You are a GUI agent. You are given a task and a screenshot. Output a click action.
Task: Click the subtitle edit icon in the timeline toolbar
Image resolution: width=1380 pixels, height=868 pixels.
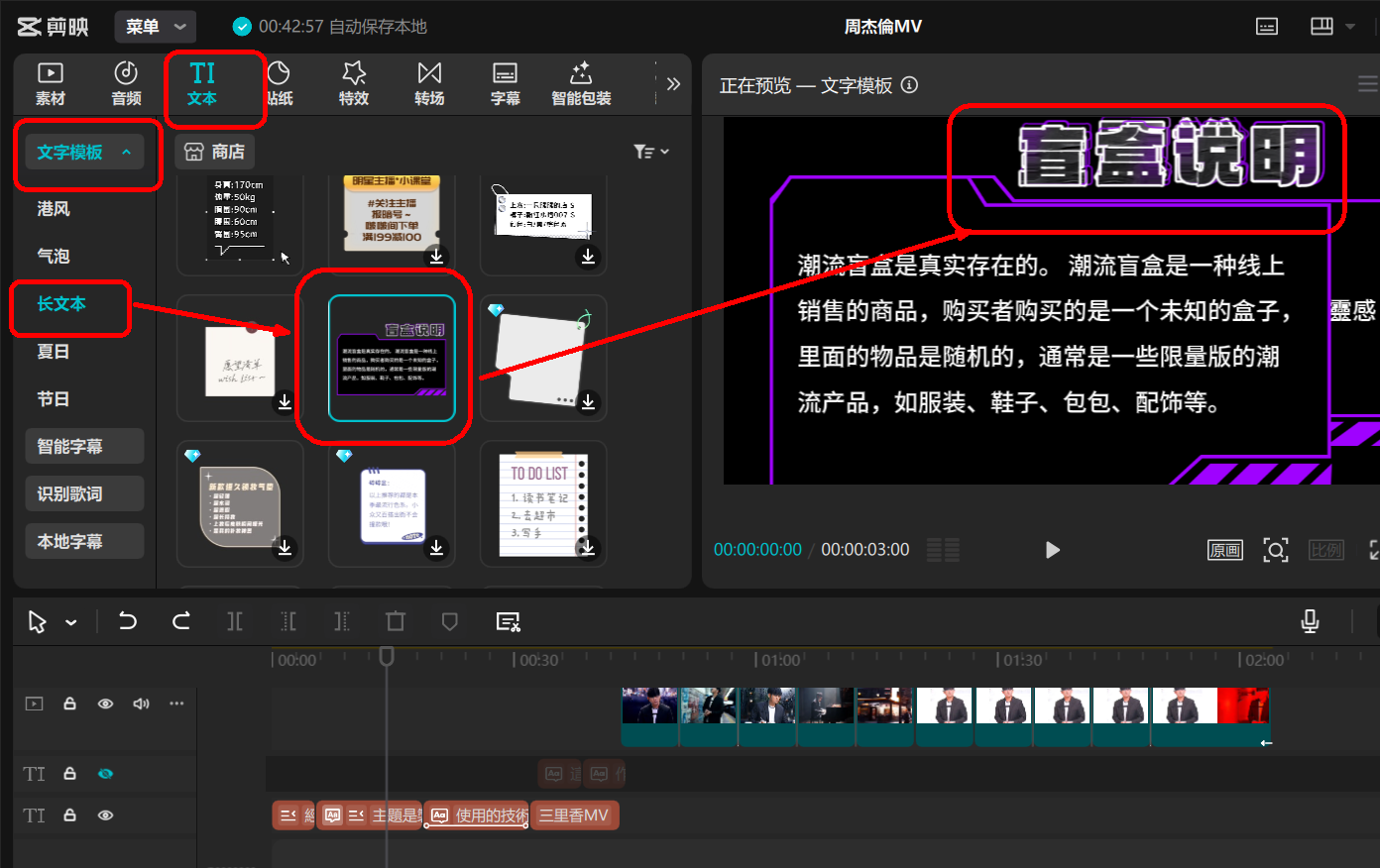508,621
